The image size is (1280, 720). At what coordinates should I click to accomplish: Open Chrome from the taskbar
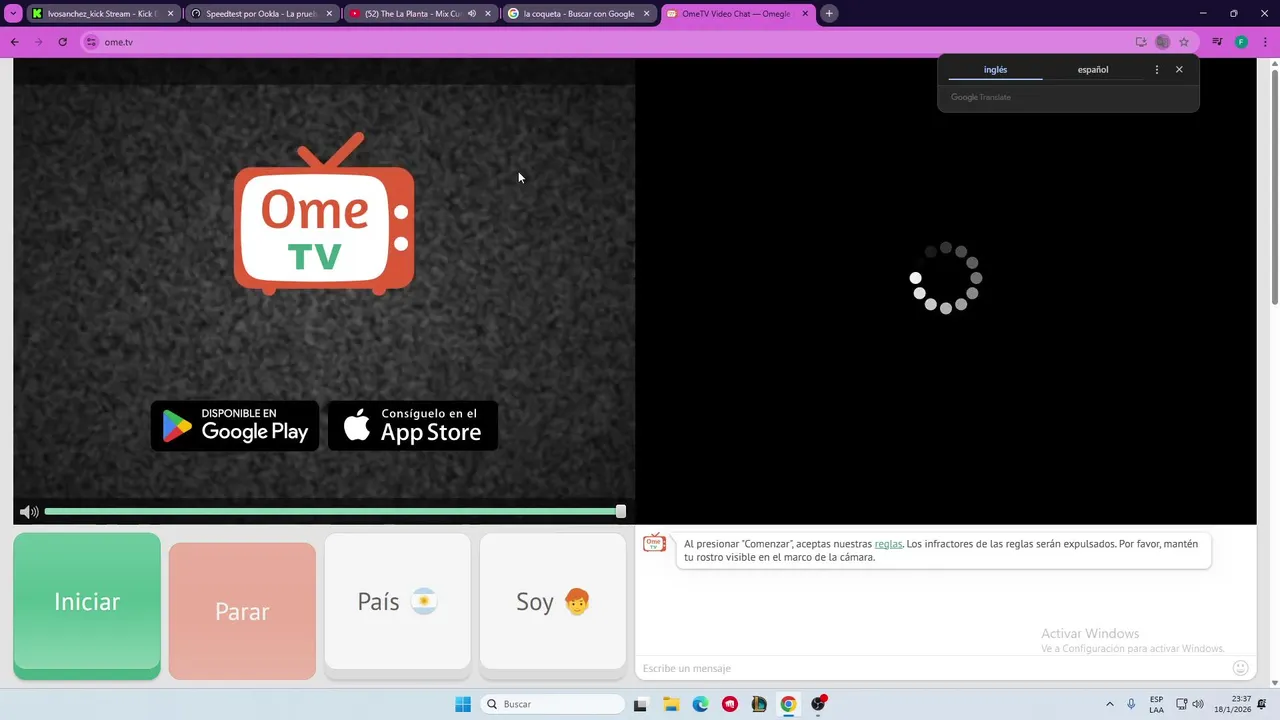pos(788,704)
